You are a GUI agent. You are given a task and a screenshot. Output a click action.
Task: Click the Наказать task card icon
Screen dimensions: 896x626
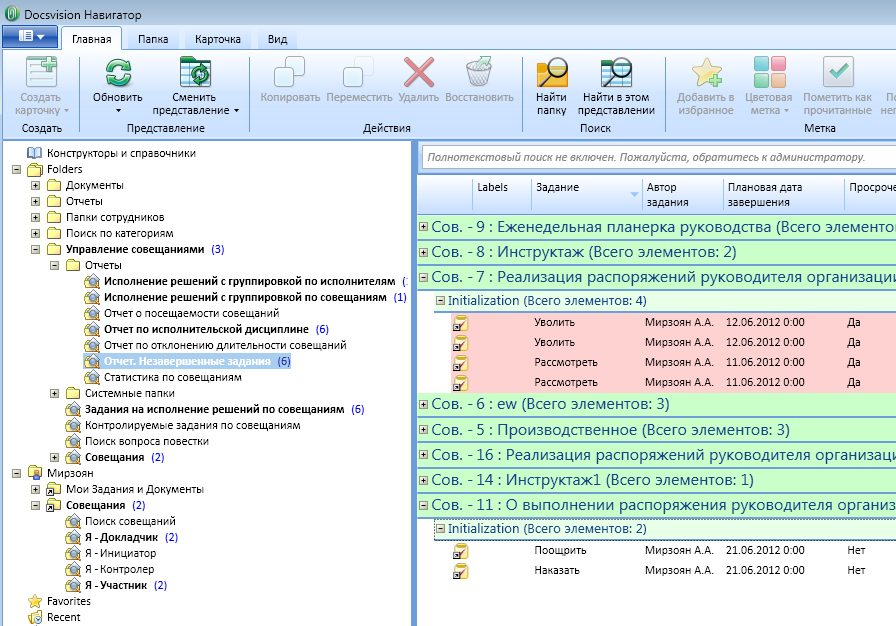pyautogui.click(x=461, y=571)
